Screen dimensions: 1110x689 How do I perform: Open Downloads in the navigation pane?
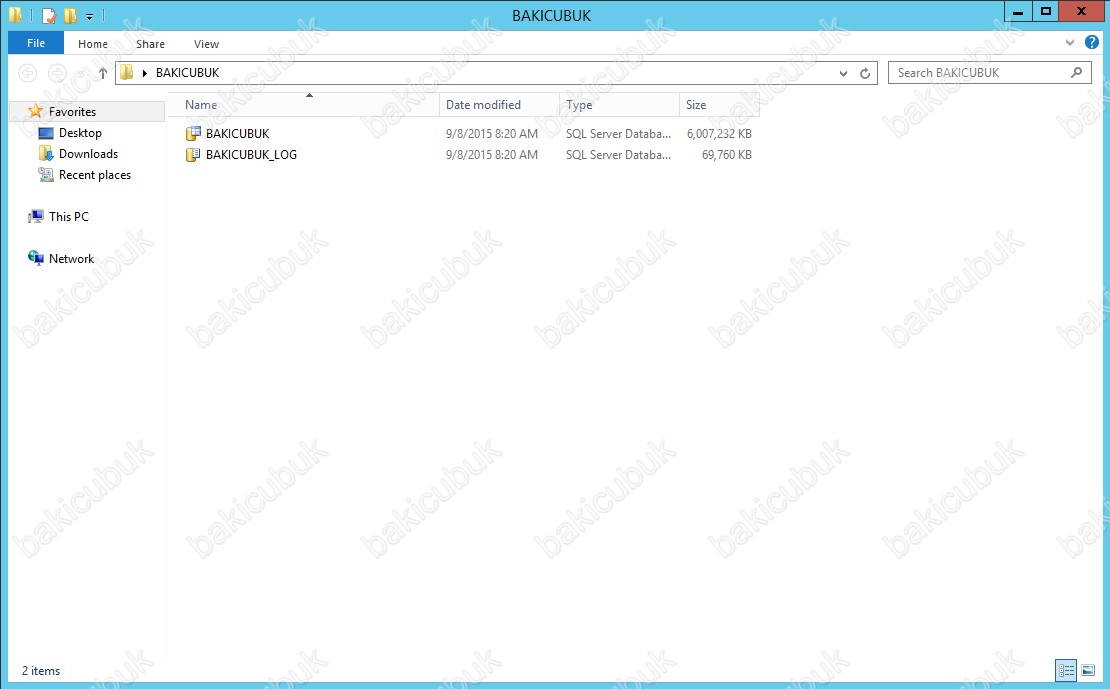88,154
